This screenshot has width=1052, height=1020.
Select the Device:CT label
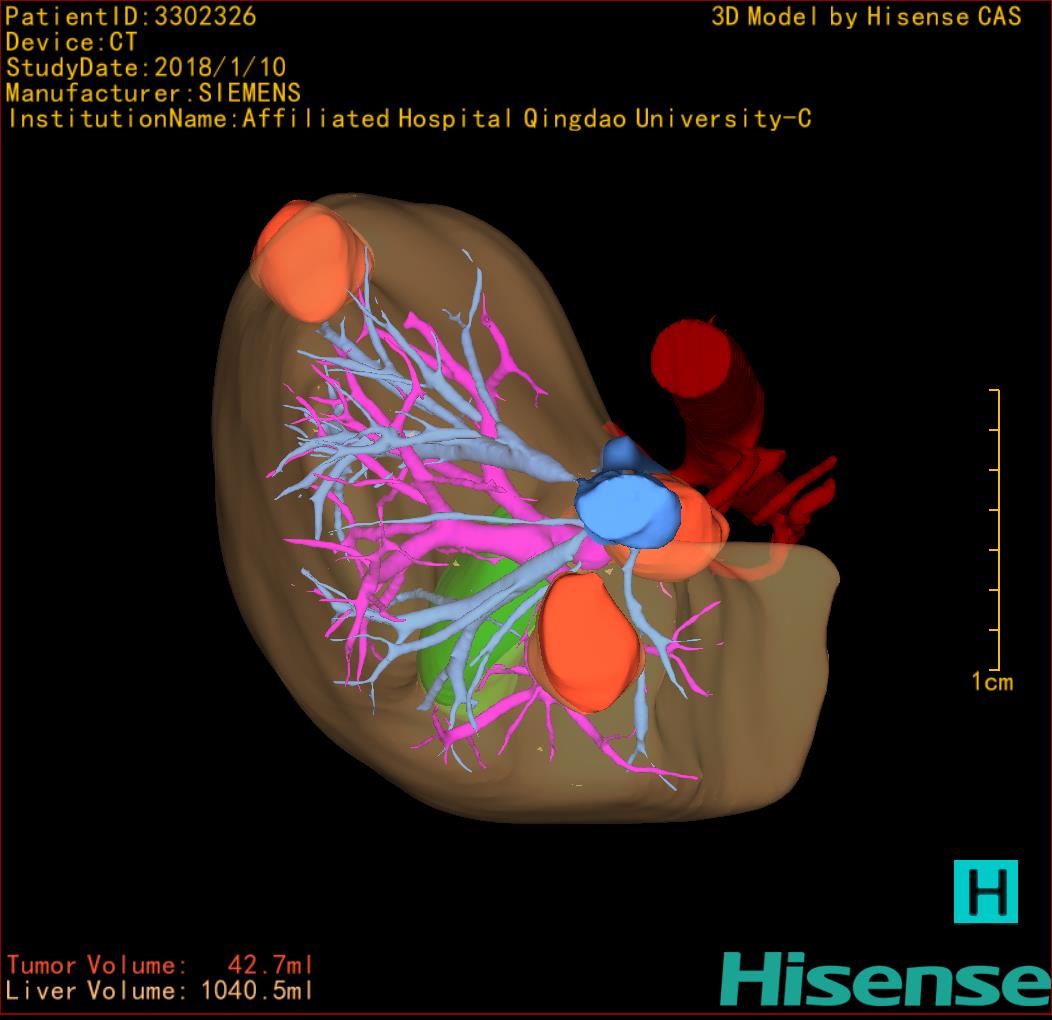click(x=71, y=42)
